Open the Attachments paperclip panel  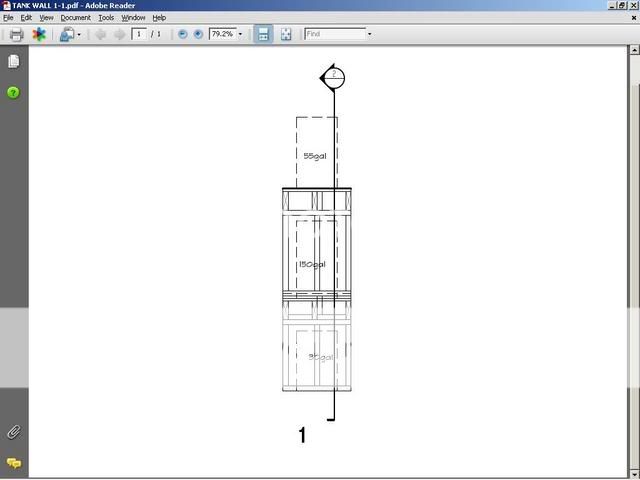[x=13, y=432]
